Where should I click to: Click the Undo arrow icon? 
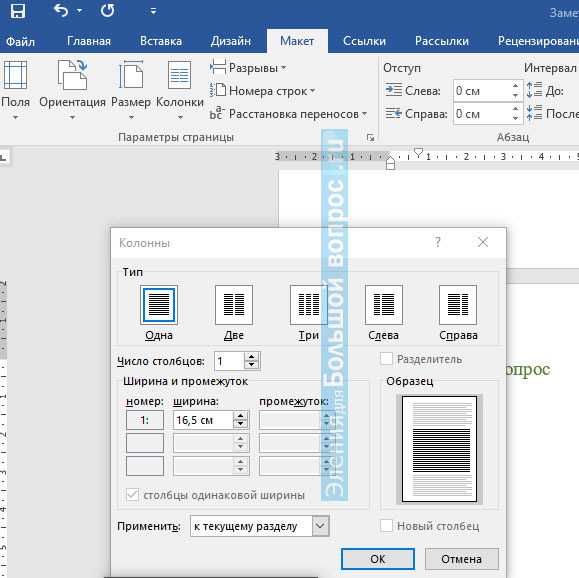61,11
